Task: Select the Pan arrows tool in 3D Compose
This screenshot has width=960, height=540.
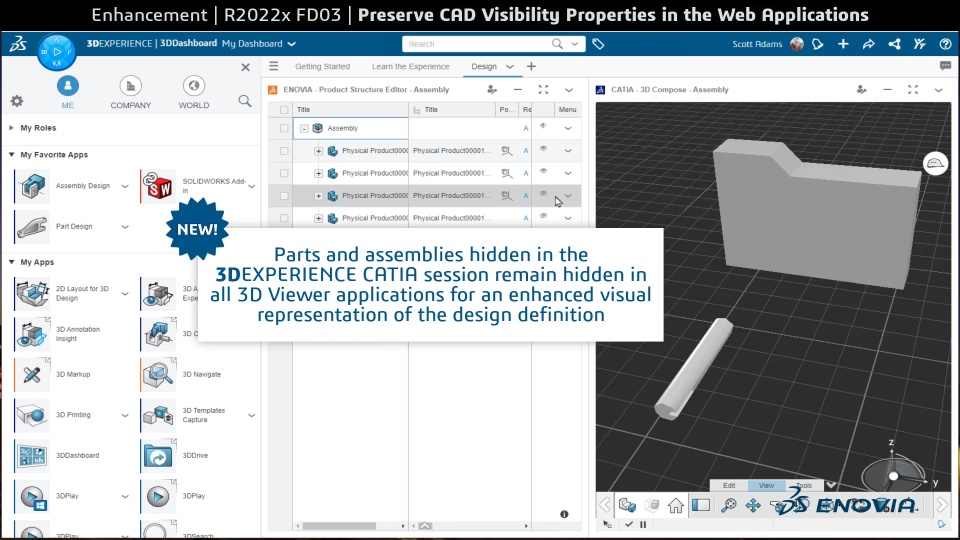Action: (x=753, y=505)
